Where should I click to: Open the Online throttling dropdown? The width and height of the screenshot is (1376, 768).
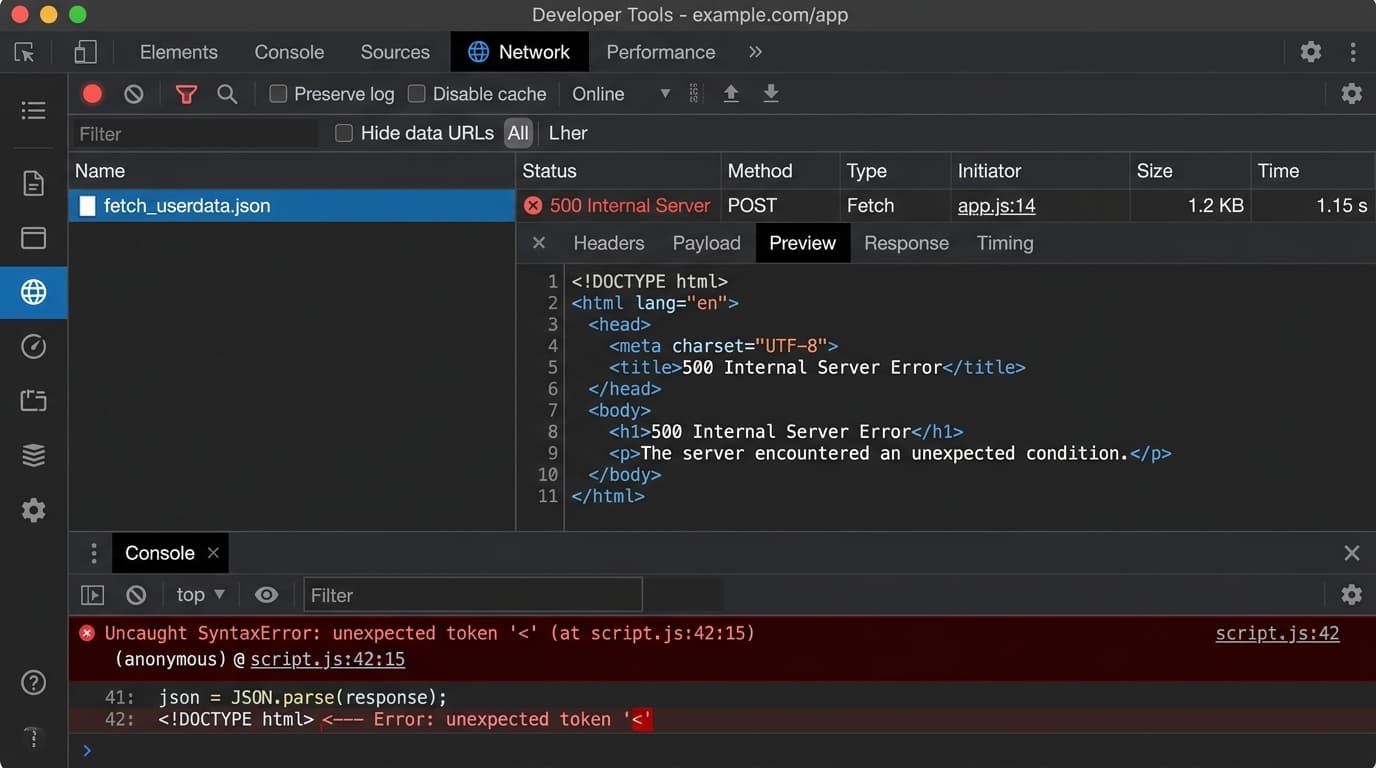pyautogui.click(x=620, y=94)
